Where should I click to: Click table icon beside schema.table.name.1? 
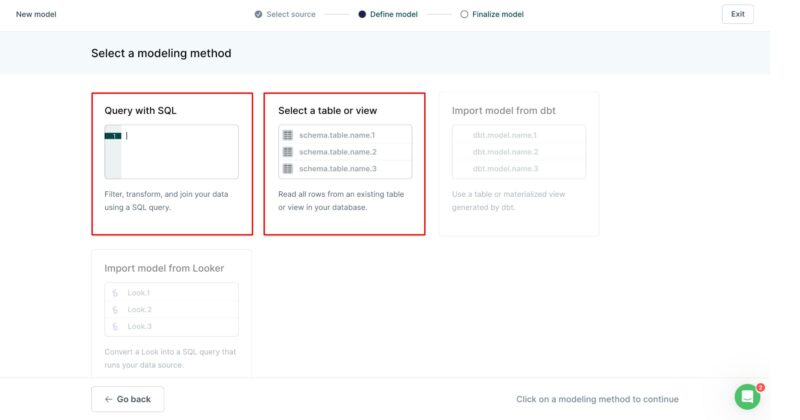tap(288, 135)
